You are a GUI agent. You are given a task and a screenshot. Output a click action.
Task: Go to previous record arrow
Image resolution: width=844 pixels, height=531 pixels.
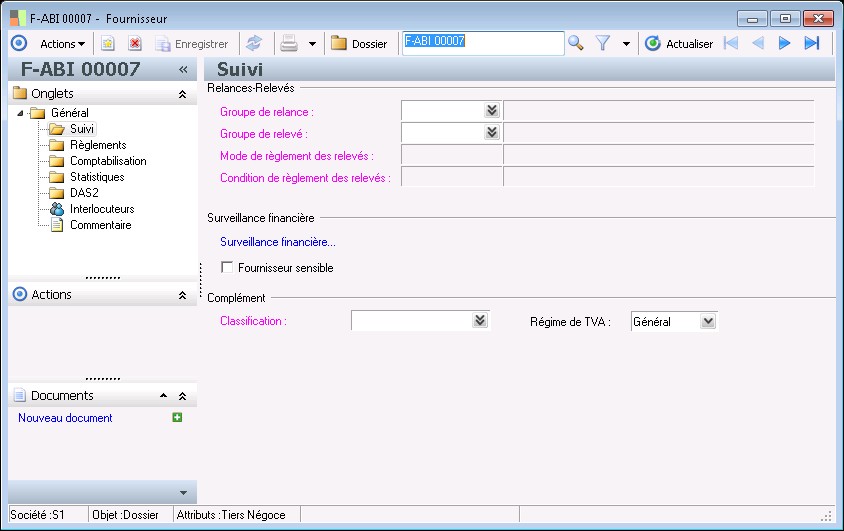click(758, 43)
